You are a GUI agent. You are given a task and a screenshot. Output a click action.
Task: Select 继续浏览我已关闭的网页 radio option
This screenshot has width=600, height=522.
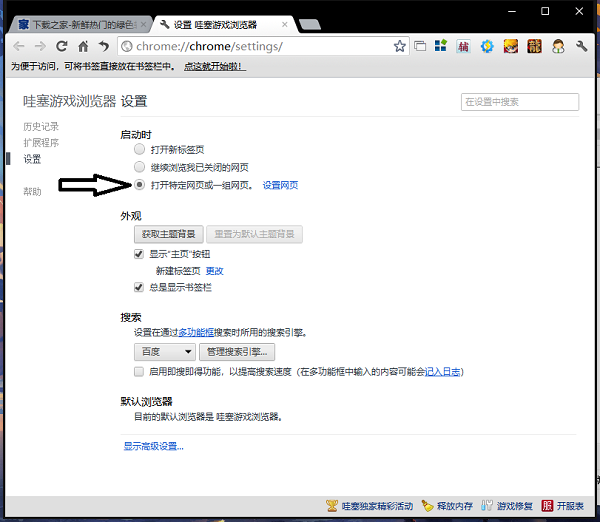tap(140, 167)
